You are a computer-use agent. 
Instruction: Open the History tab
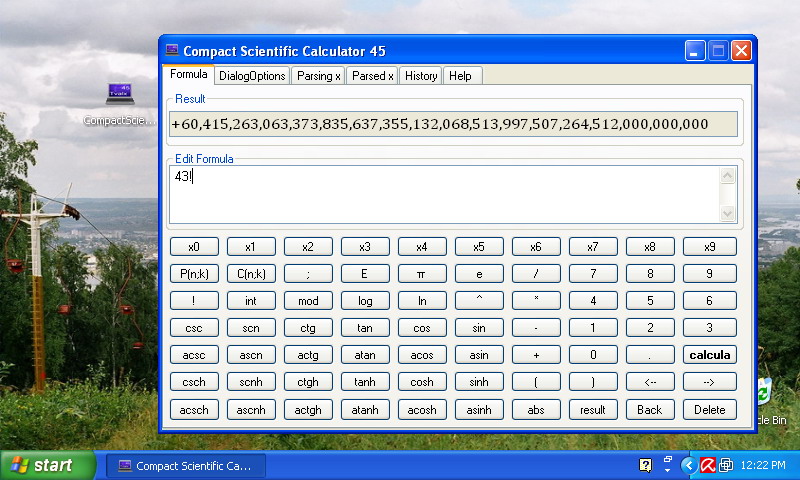point(421,75)
